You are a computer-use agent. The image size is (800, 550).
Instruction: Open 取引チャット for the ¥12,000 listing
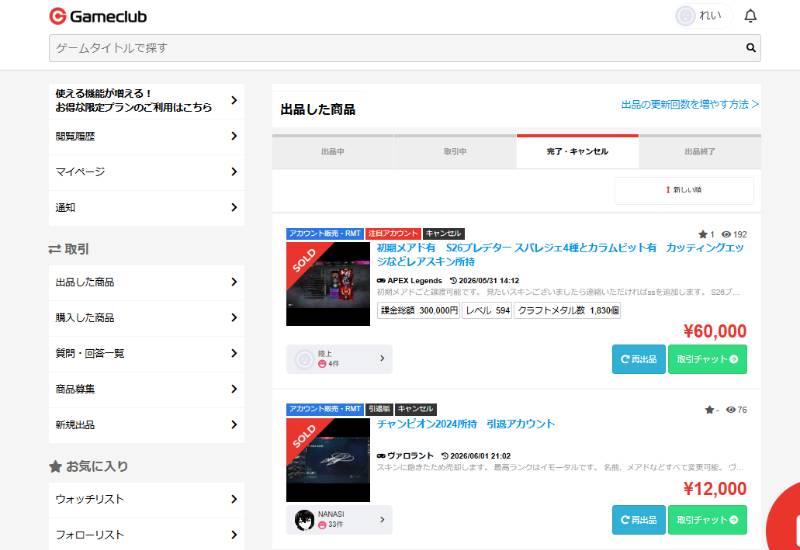click(x=707, y=520)
